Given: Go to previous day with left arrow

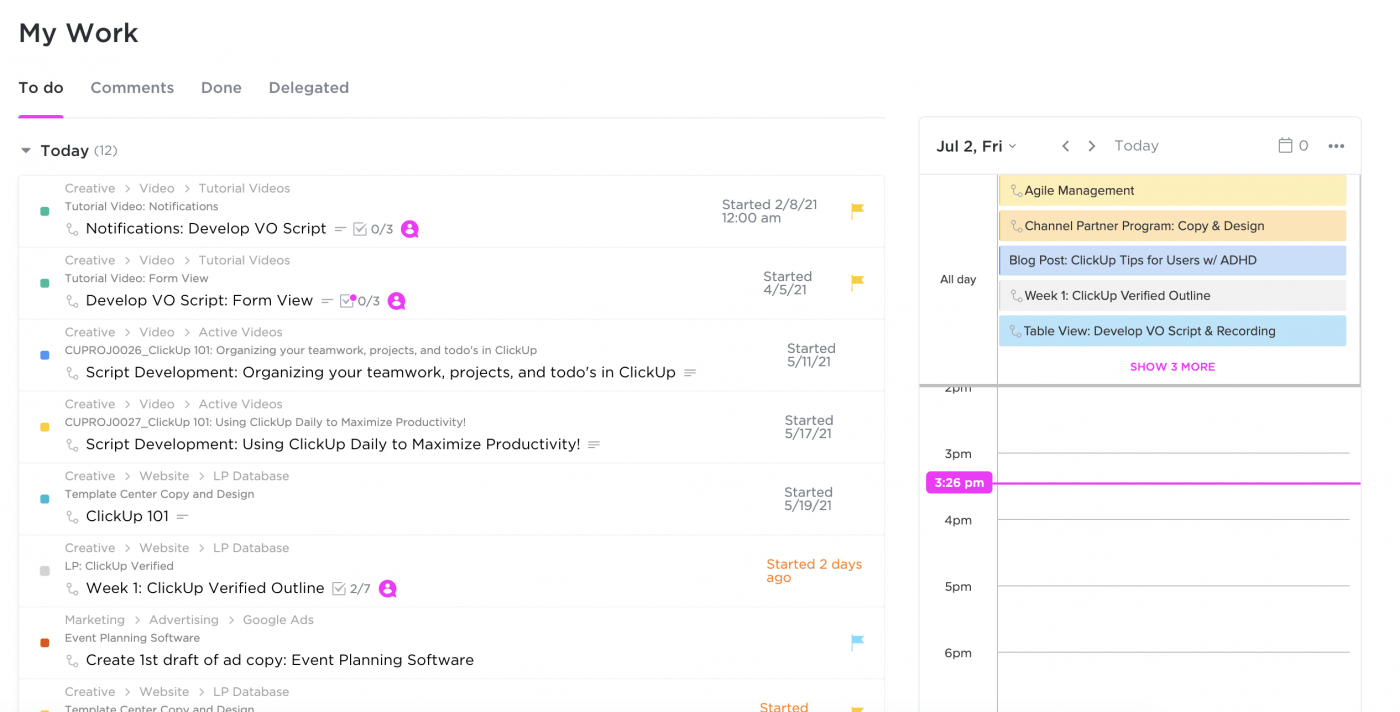Looking at the screenshot, I should 1066,146.
